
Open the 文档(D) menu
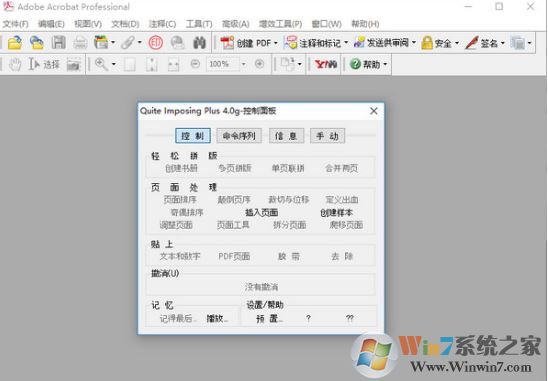pos(125,24)
